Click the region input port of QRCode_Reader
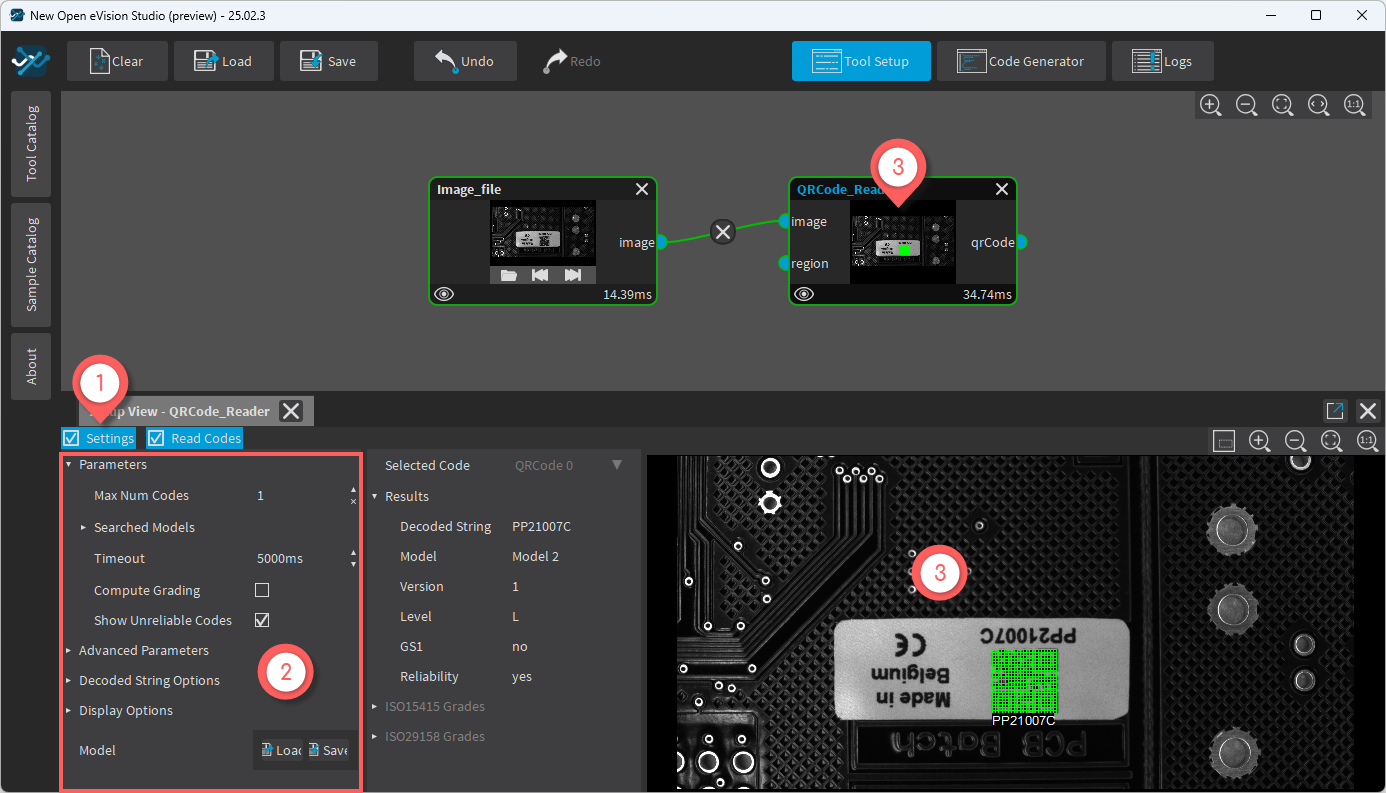The width and height of the screenshot is (1386, 793). 785,263
